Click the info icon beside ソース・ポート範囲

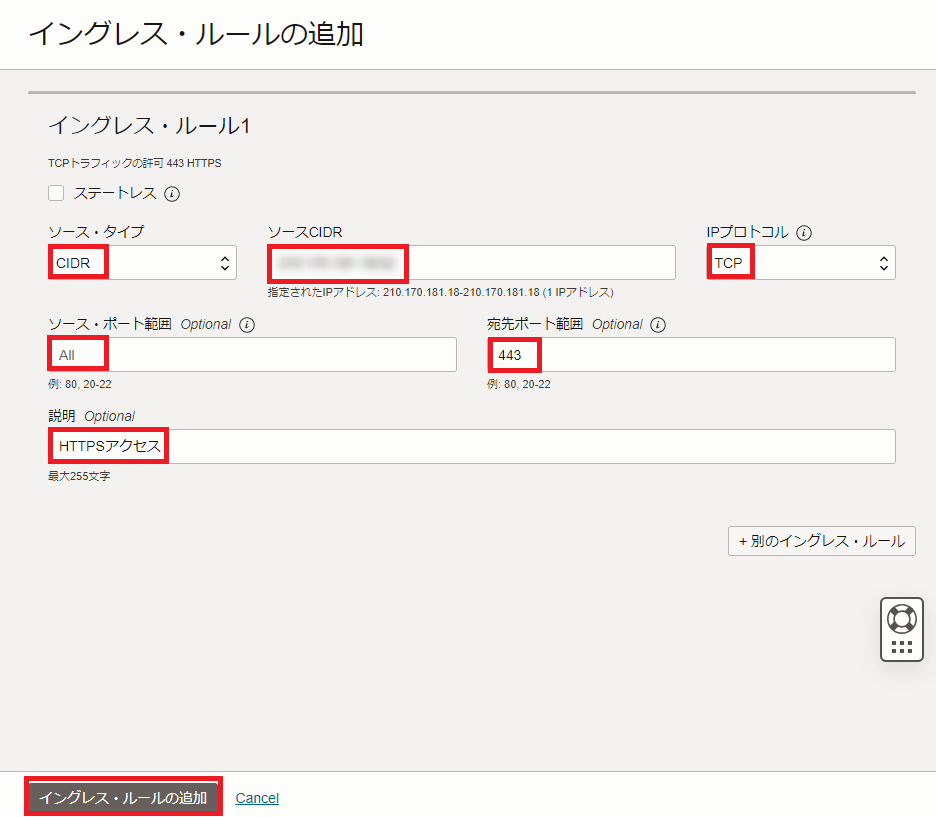247,324
